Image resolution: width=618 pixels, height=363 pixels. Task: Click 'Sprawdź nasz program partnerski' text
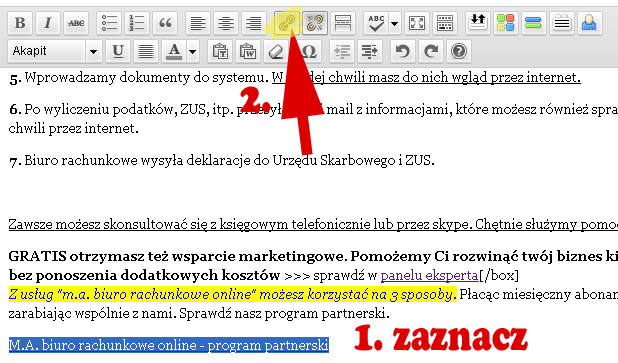pyautogui.click(x=284, y=314)
